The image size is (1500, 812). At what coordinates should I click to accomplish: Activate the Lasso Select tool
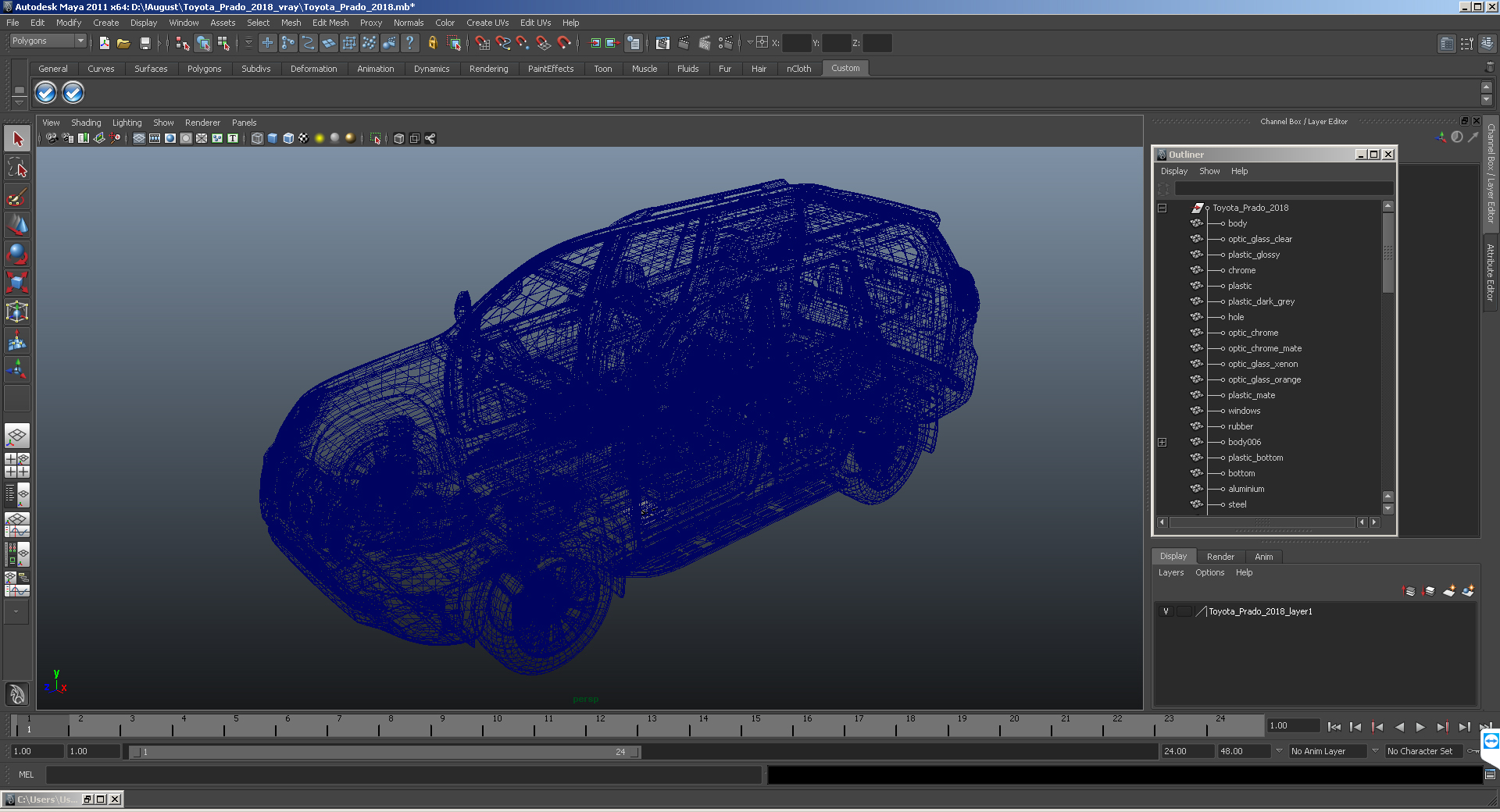coord(17,168)
